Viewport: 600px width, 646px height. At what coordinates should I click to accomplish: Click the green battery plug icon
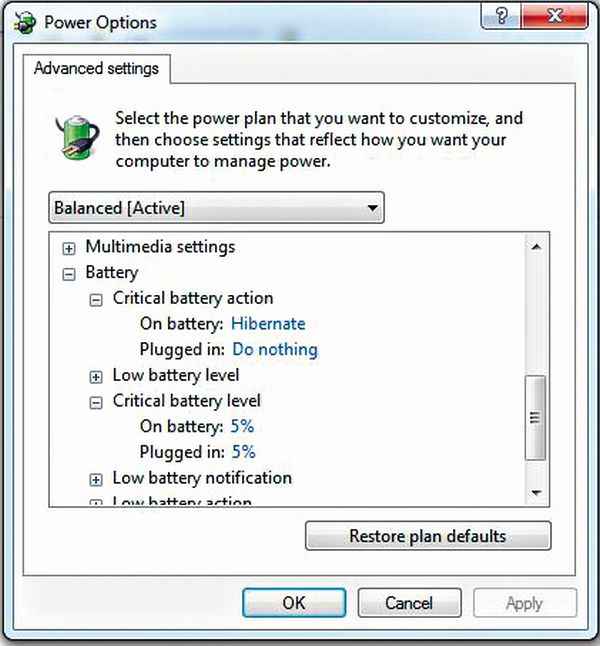[78, 138]
